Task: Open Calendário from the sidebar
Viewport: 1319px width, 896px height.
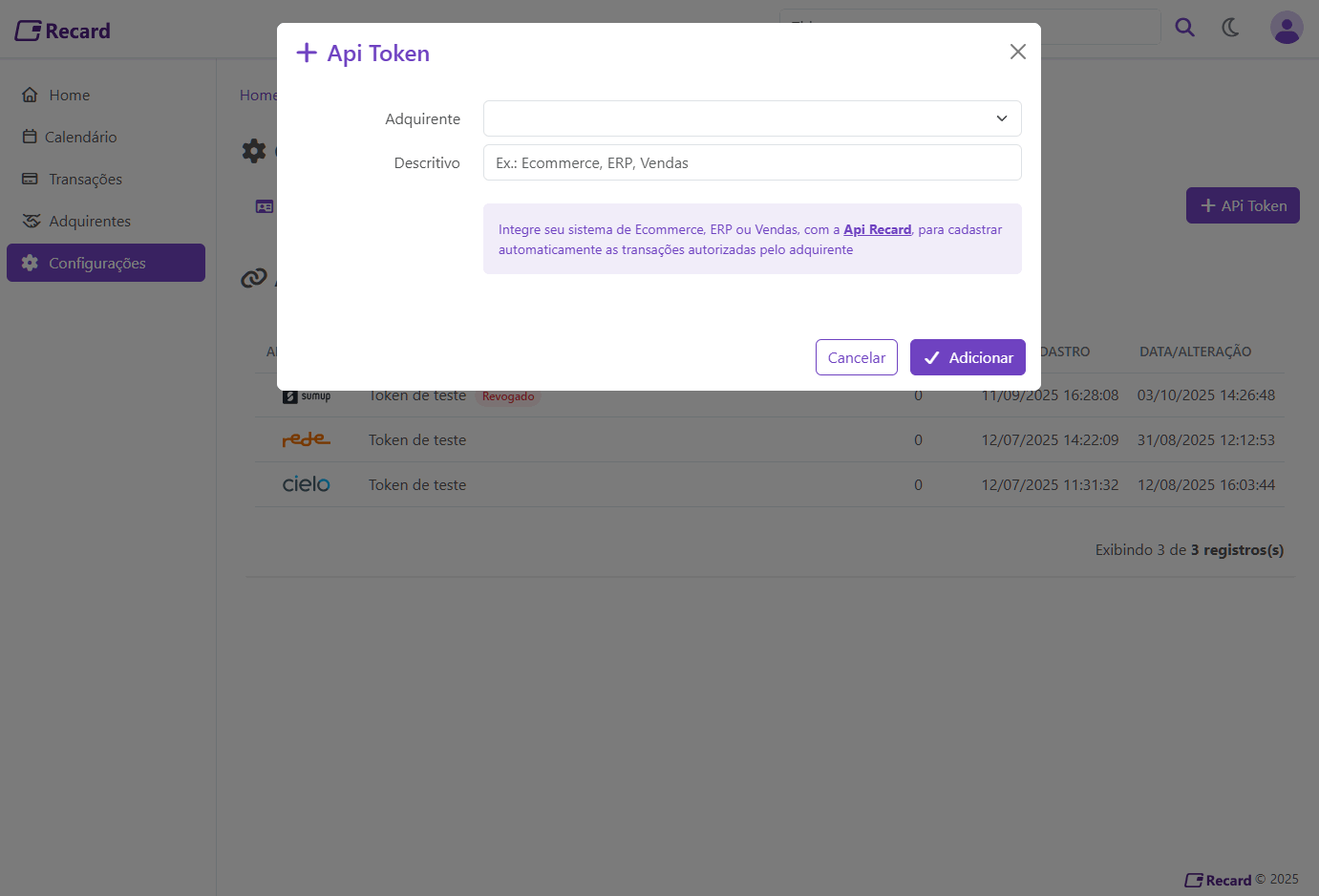Action: point(80,138)
